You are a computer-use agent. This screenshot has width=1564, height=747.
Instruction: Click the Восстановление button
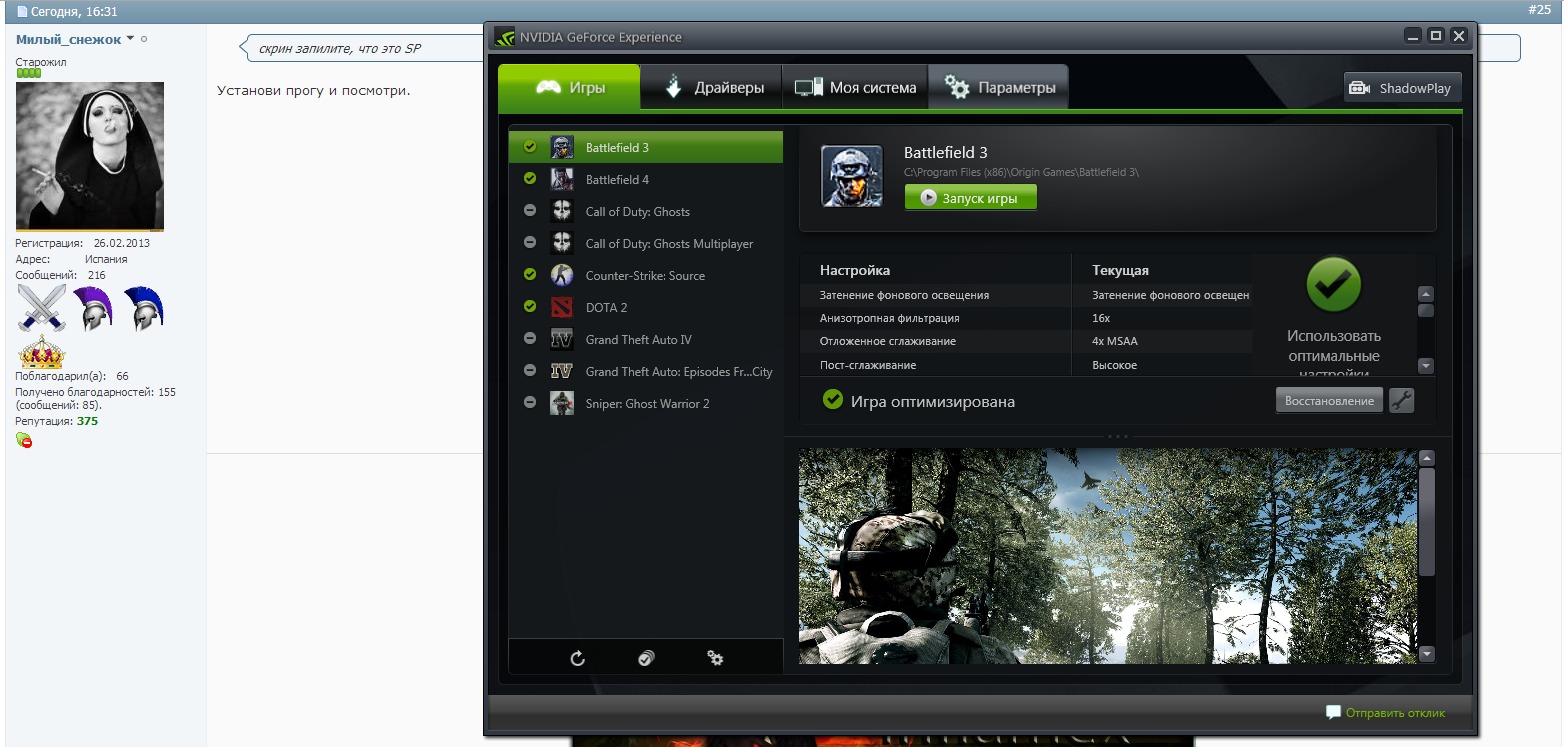tap(1329, 401)
